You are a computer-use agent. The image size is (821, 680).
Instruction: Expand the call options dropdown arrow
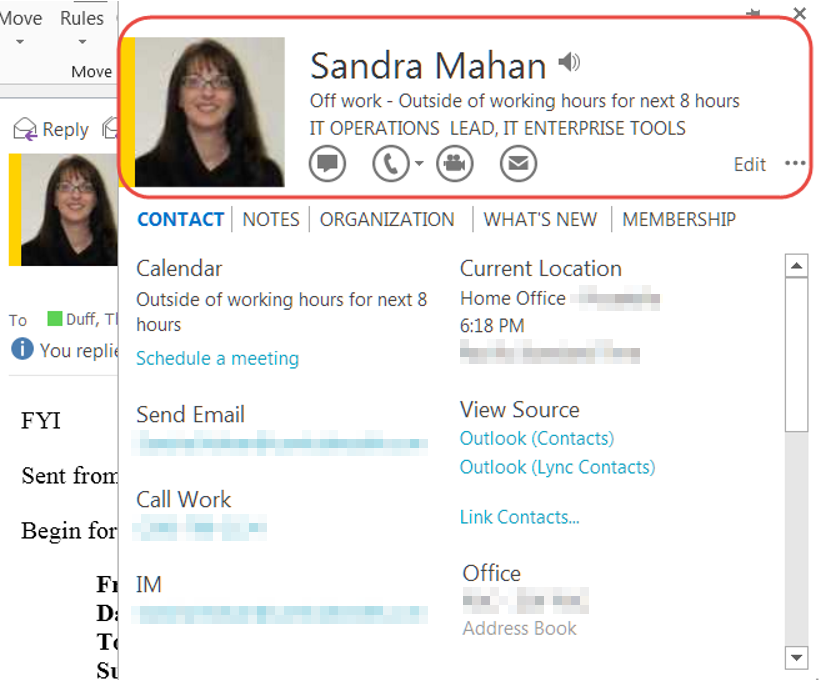(x=419, y=164)
